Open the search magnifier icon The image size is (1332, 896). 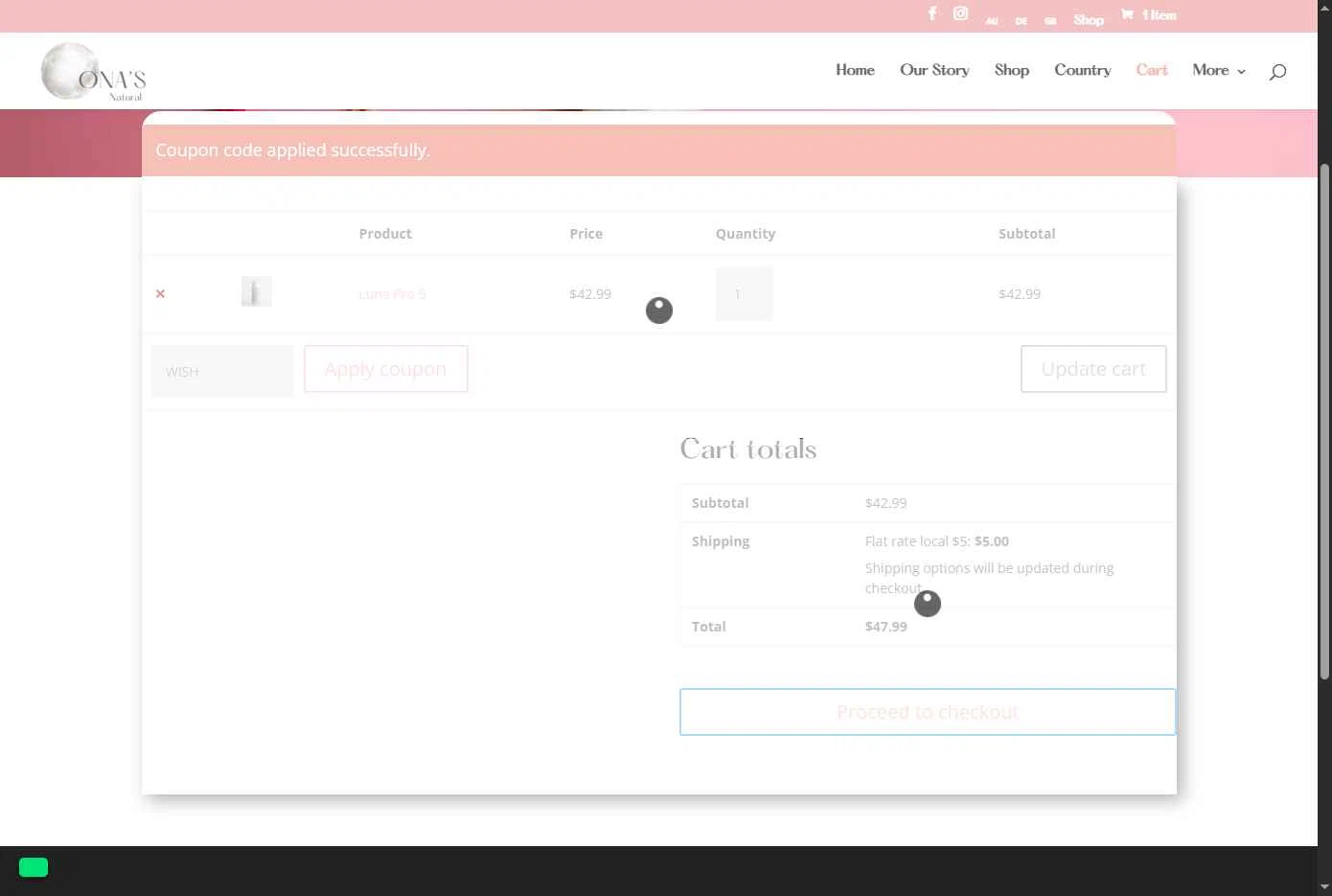pos(1277,71)
